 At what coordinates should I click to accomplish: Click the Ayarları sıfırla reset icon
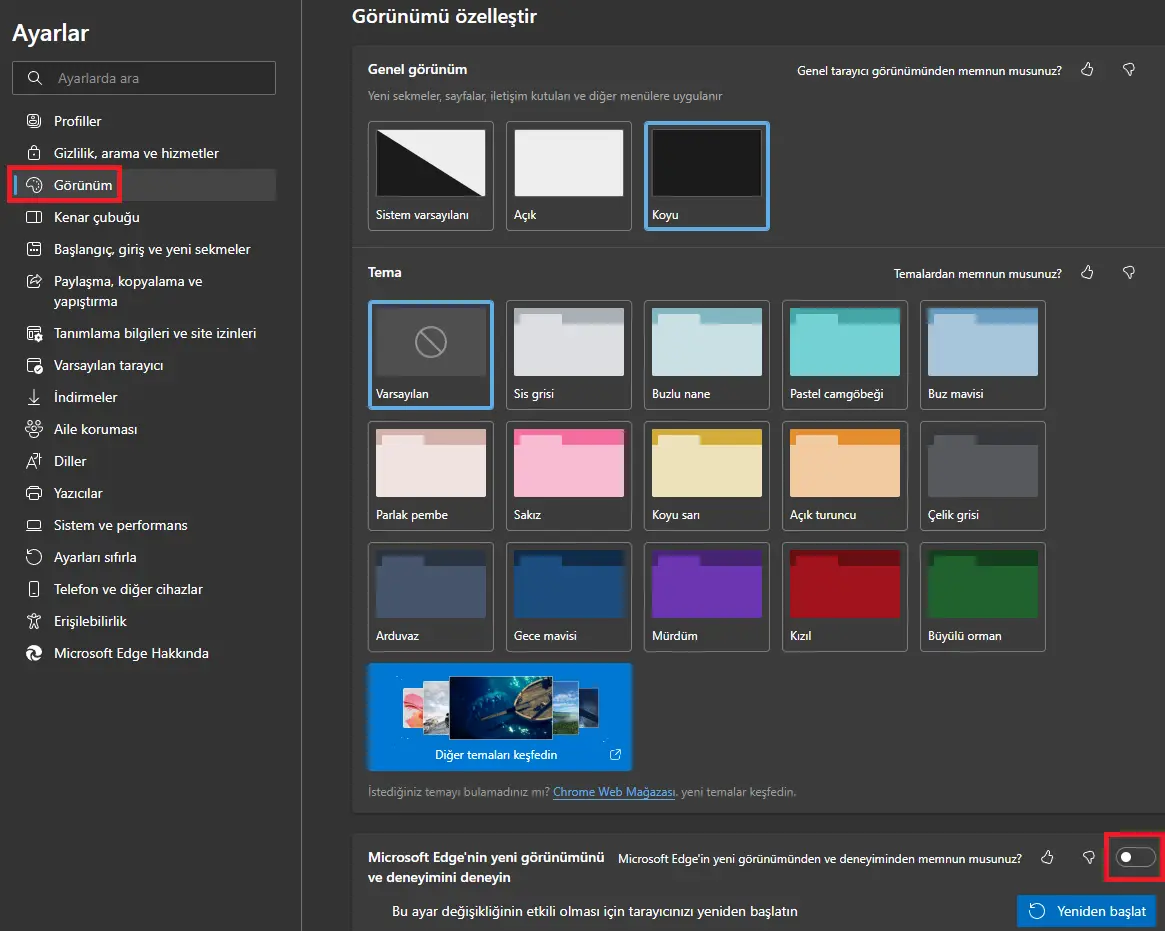tap(34, 557)
